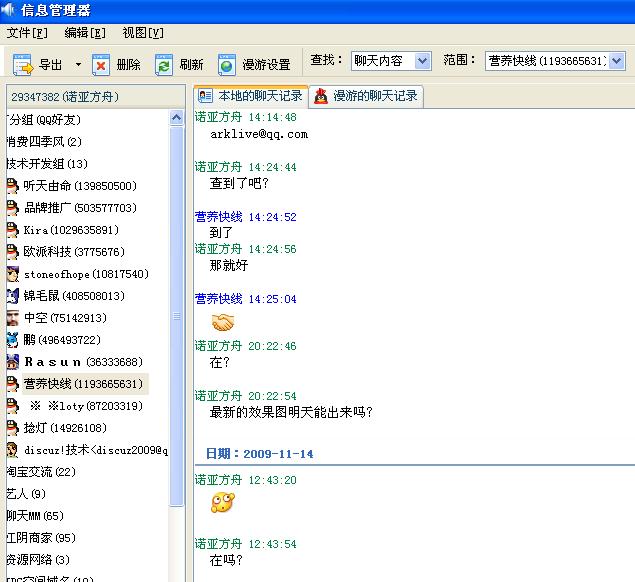Viewport: 635px width, 582px height.
Task: Click 中空 contact avatar
Action: click(13, 318)
